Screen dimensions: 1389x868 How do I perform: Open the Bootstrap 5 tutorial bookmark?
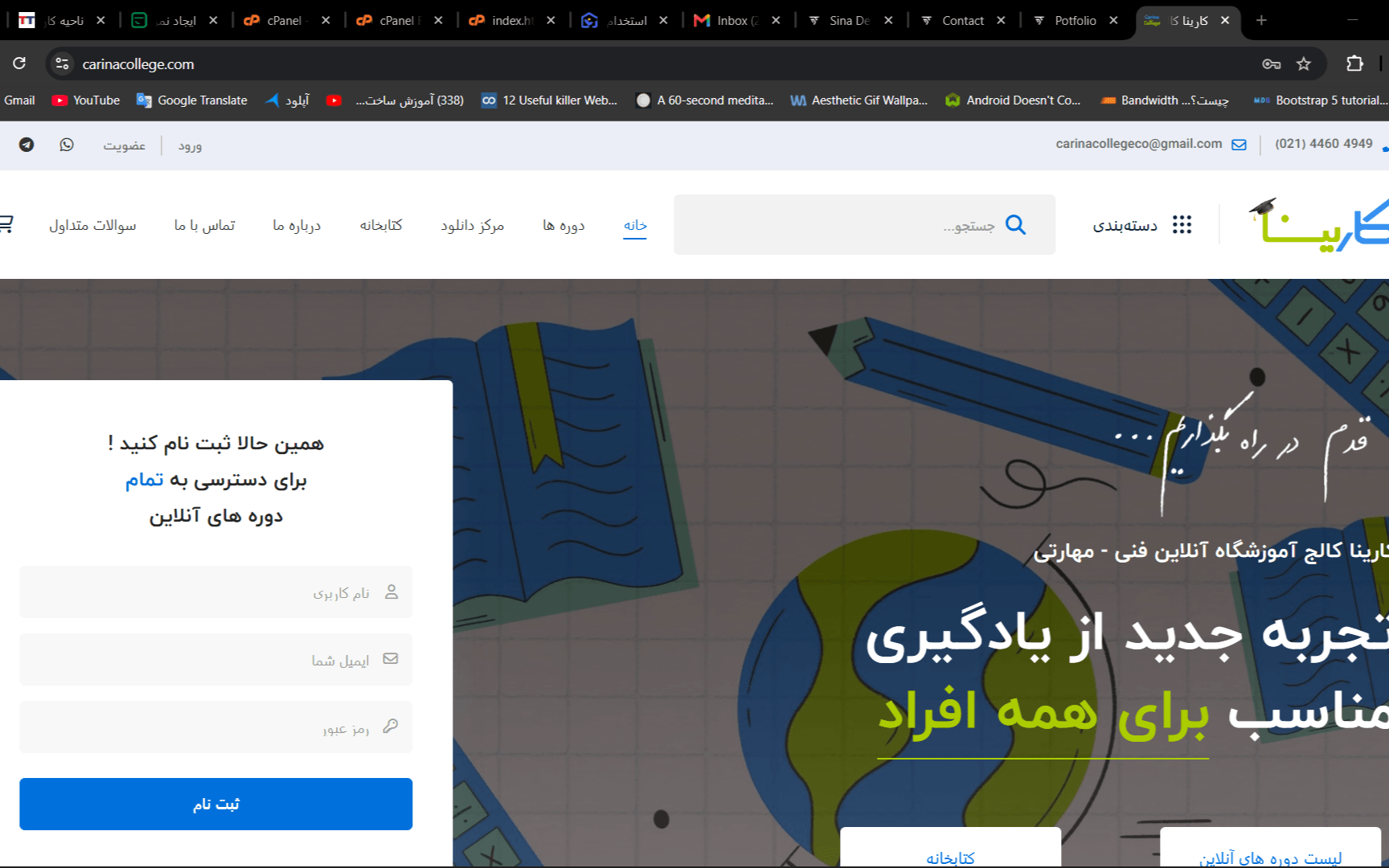1321,100
